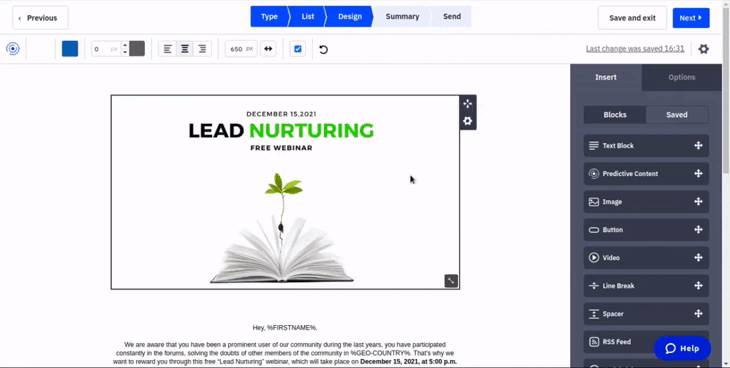This screenshot has height=368, width=730.
Task: Decrease border width with down stepper arrow
Action: [x=125, y=52]
